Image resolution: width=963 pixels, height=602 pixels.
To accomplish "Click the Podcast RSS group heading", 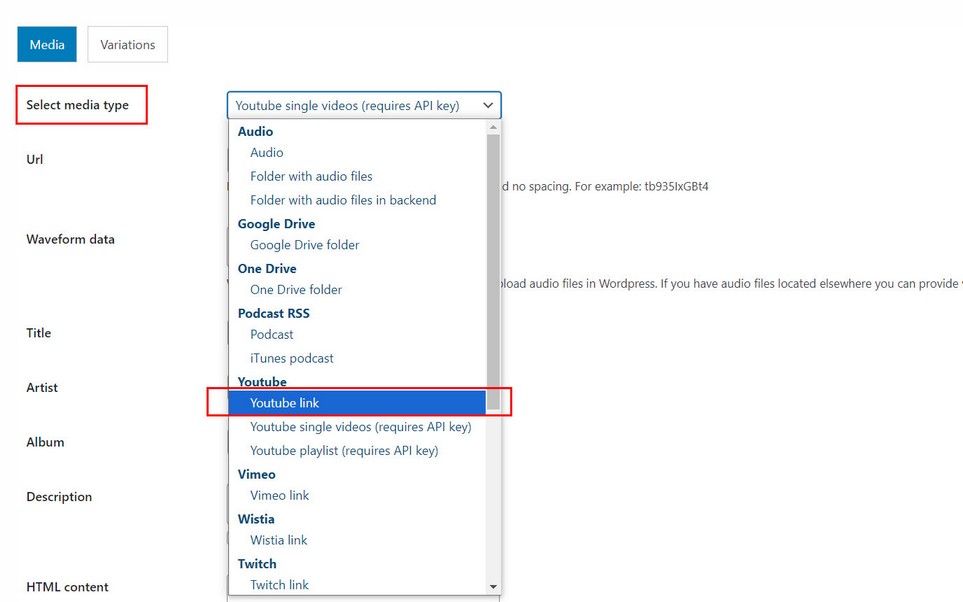I will (273, 314).
